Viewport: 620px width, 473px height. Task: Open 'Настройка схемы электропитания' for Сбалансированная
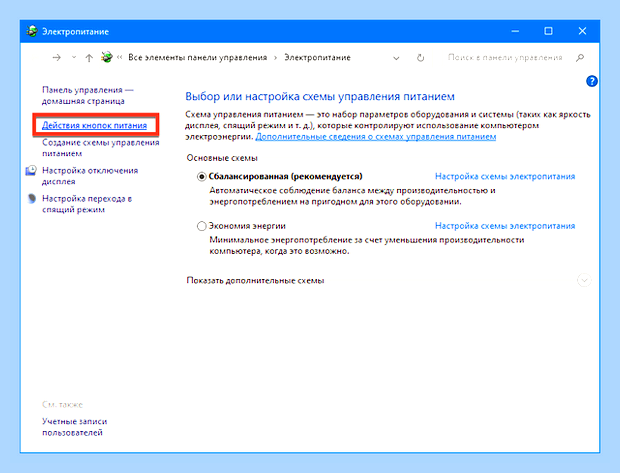(x=505, y=176)
